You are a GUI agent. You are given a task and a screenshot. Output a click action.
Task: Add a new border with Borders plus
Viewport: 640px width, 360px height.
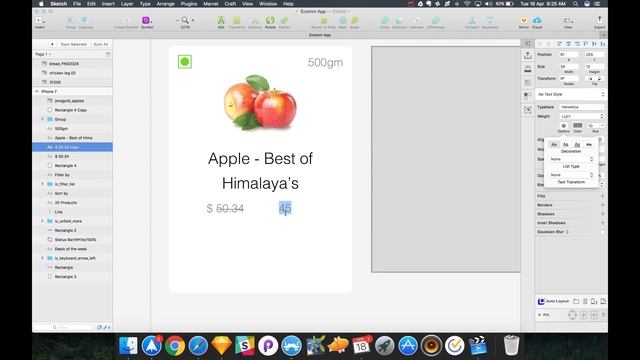602,205
